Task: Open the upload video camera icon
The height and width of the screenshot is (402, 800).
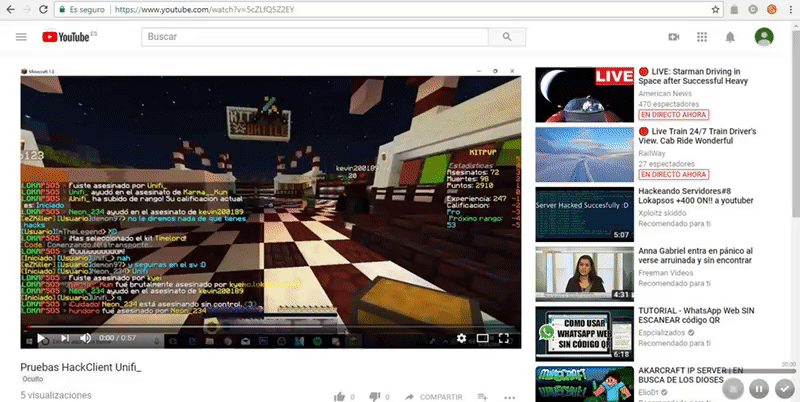Action: click(x=674, y=37)
